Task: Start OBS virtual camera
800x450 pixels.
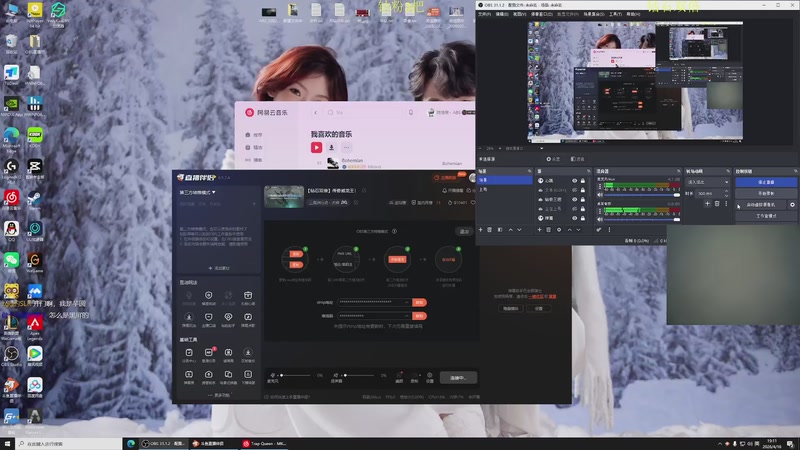Action: click(761, 205)
